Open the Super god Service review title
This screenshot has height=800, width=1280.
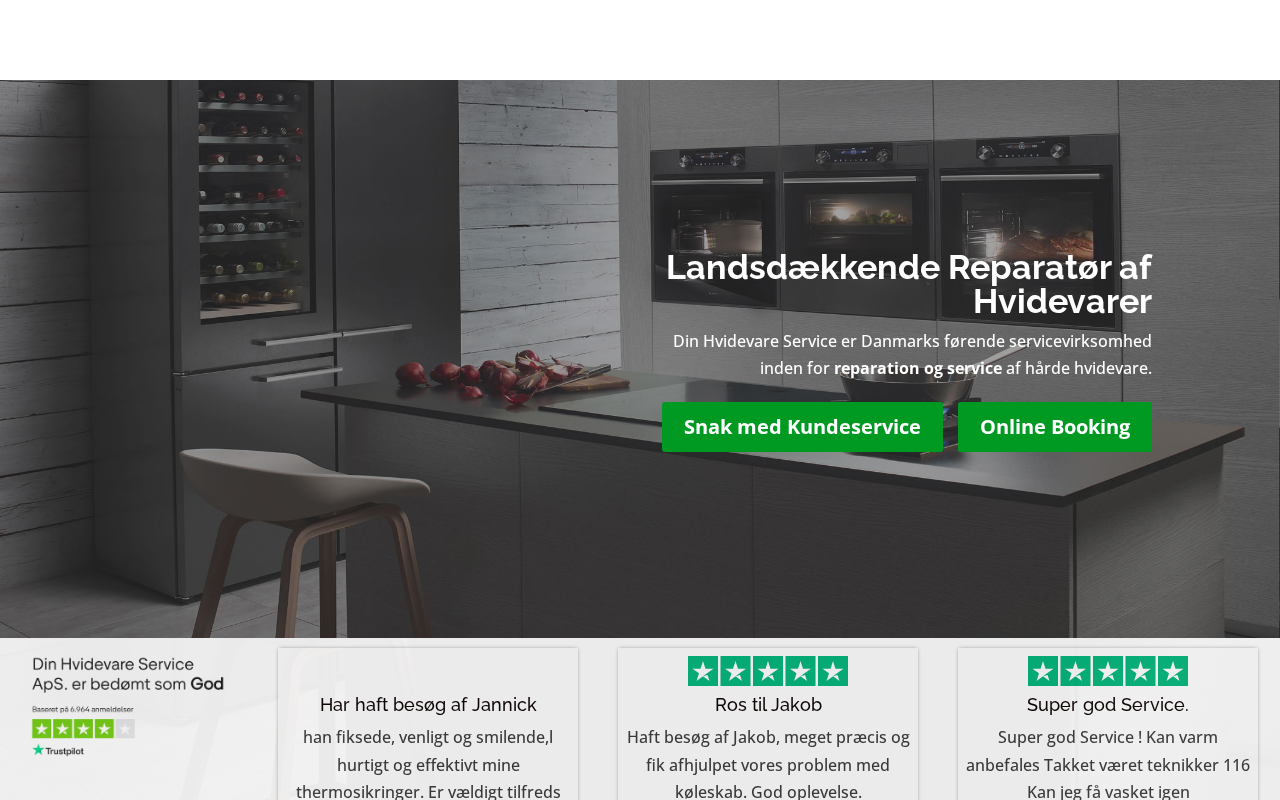tap(1108, 705)
